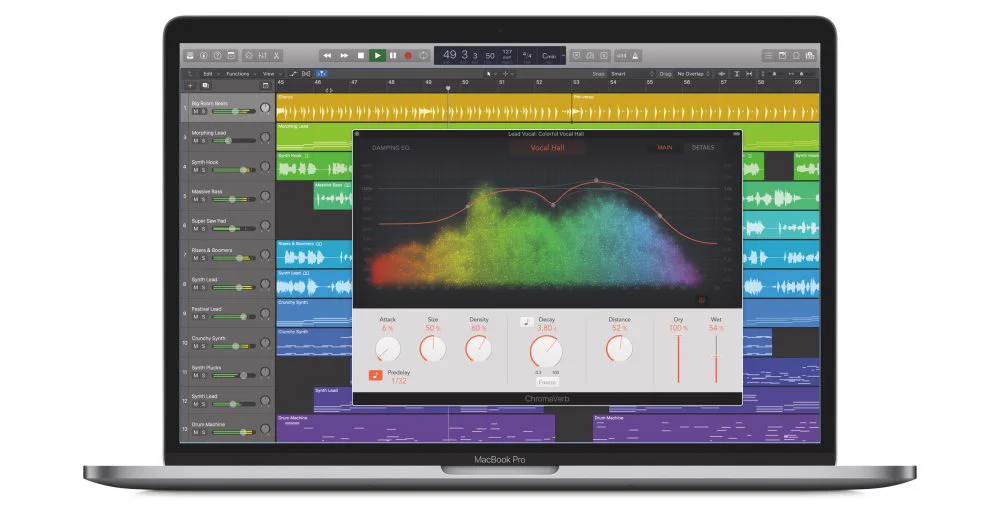Click the duplicate track button

tap(205, 85)
